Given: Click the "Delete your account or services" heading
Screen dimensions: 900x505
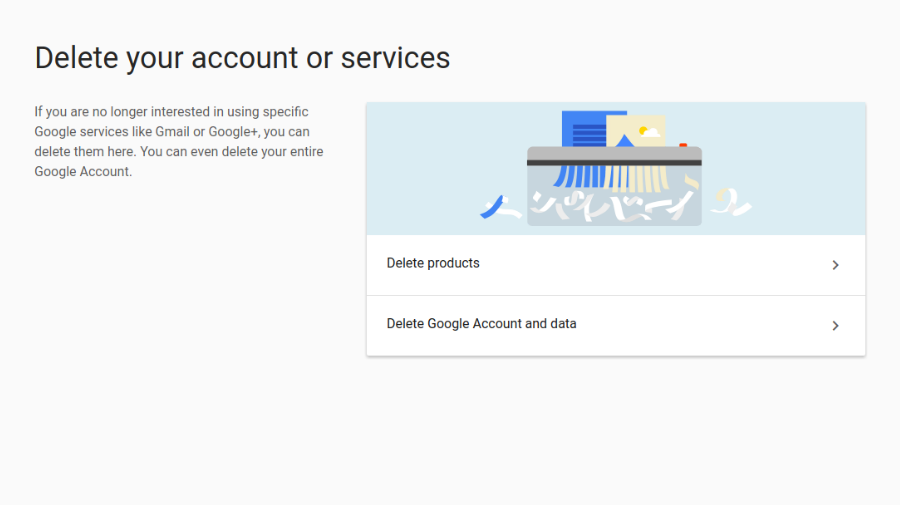Looking at the screenshot, I should pyautogui.click(x=242, y=58).
